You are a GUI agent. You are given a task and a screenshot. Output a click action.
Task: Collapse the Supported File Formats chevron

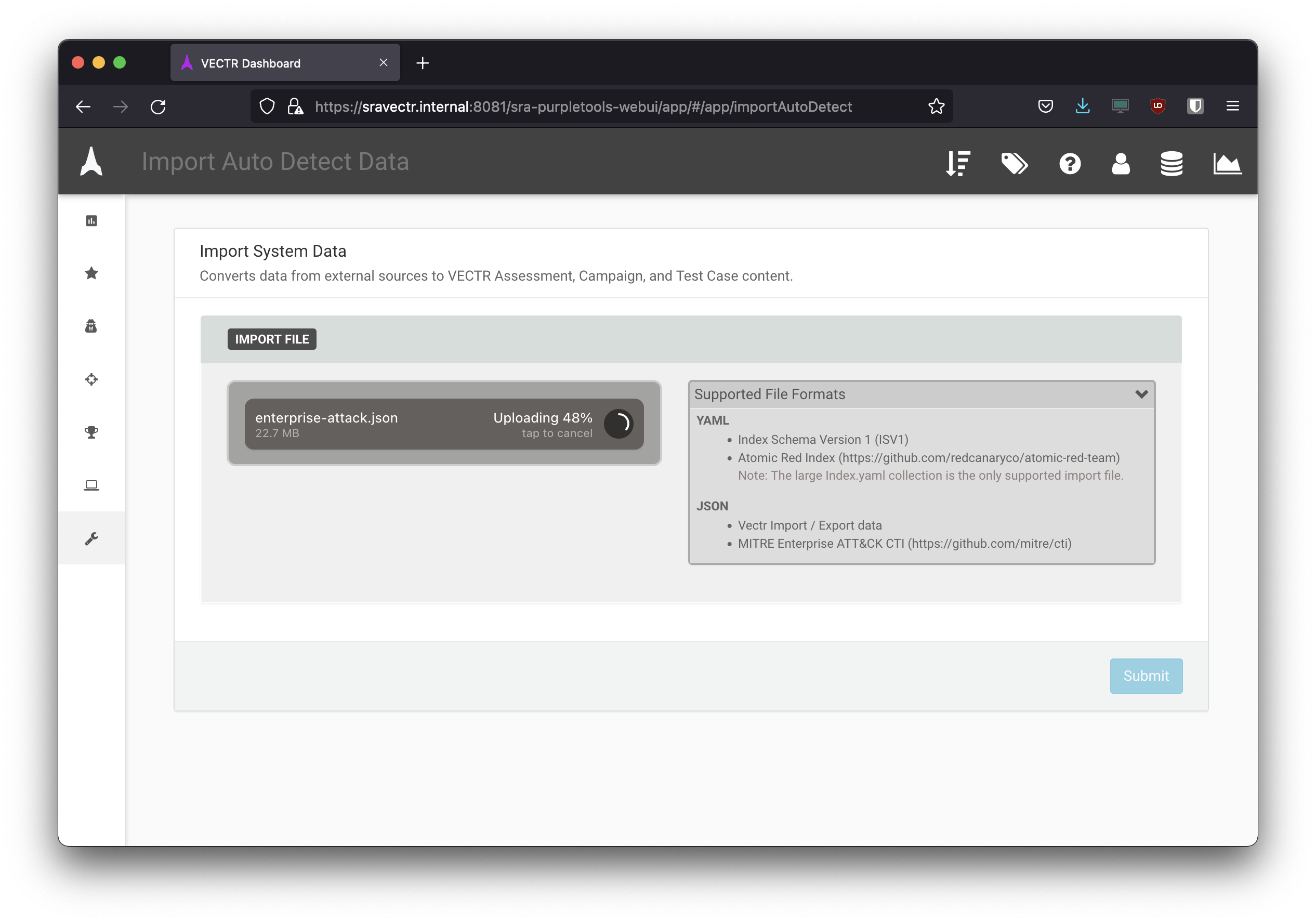pyautogui.click(x=1141, y=394)
